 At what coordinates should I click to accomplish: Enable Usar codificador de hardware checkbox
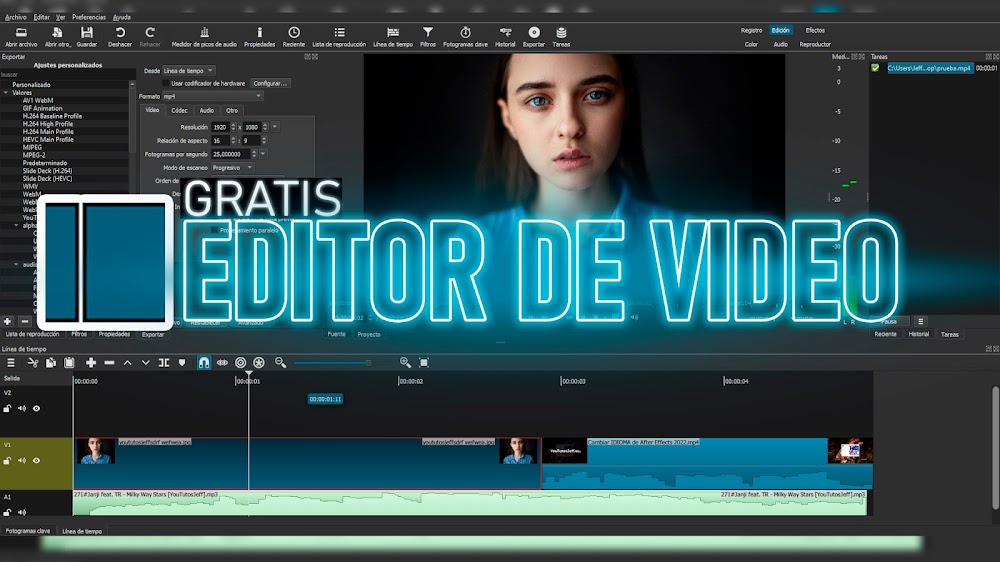tap(166, 84)
